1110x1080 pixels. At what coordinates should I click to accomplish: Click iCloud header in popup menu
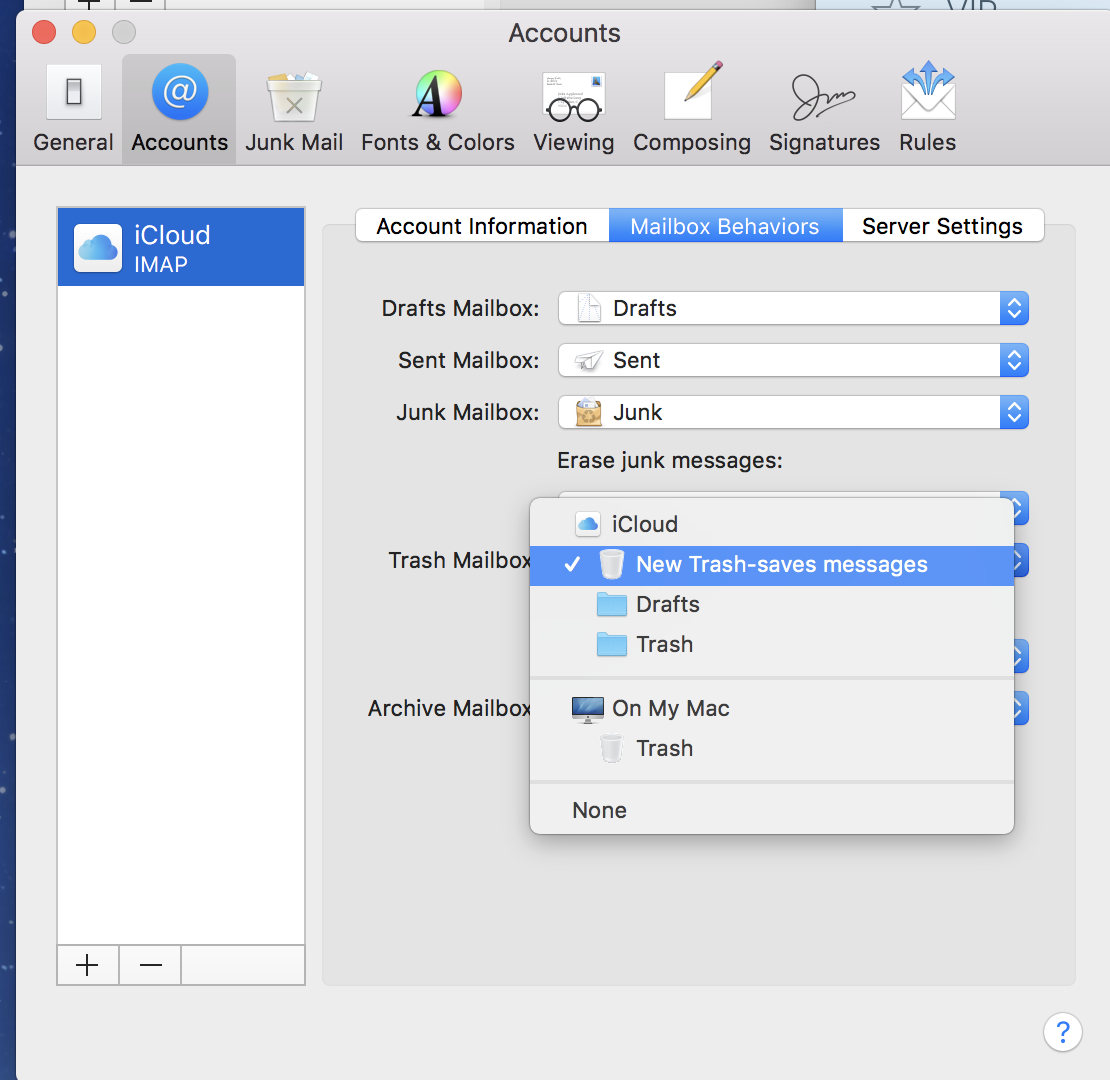click(x=772, y=524)
